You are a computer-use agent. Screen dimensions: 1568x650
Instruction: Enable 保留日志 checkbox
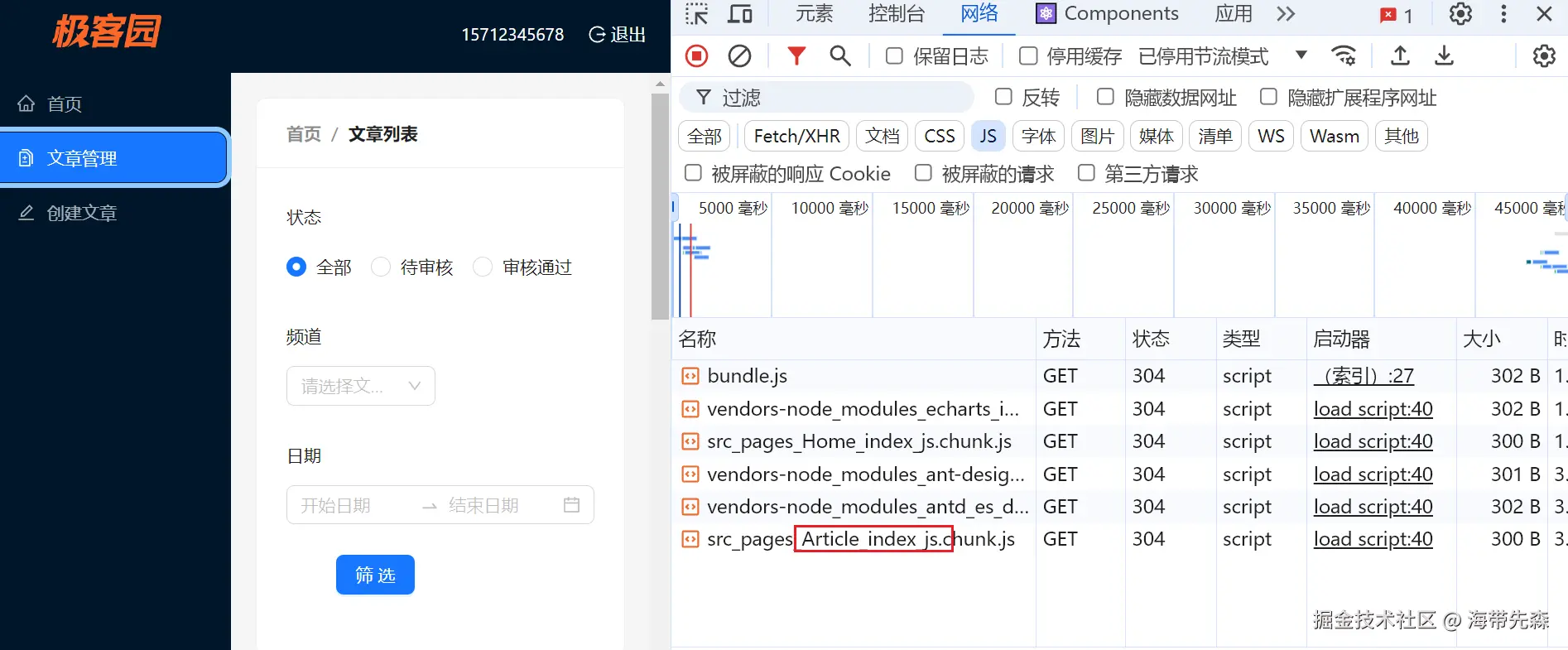coord(894,55)
